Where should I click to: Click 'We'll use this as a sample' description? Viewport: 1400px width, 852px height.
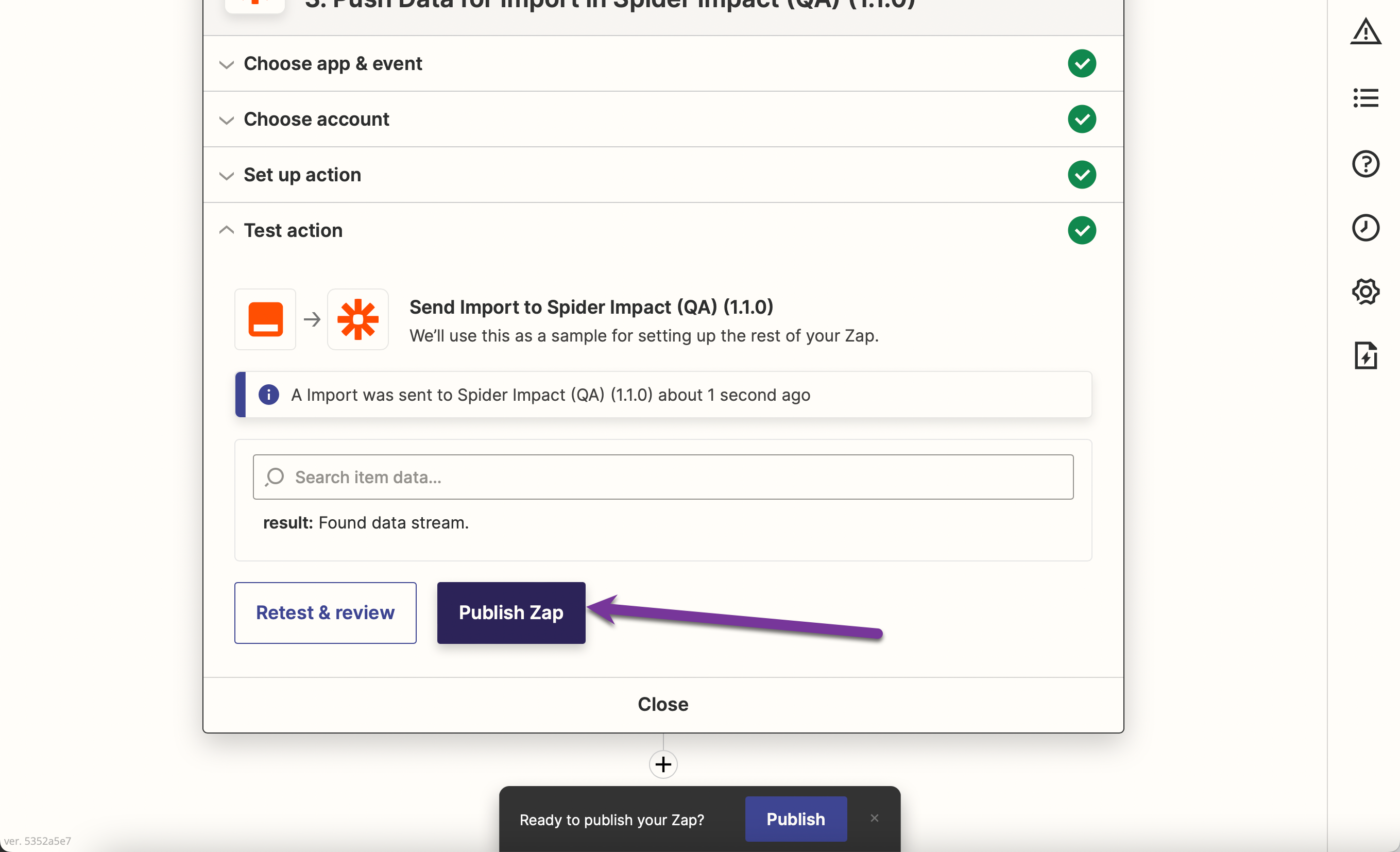coord(644,335)
